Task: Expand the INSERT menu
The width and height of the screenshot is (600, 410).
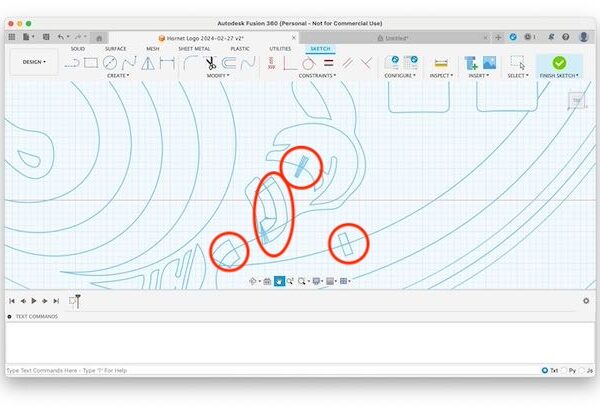Action: (x=479, y=76)
